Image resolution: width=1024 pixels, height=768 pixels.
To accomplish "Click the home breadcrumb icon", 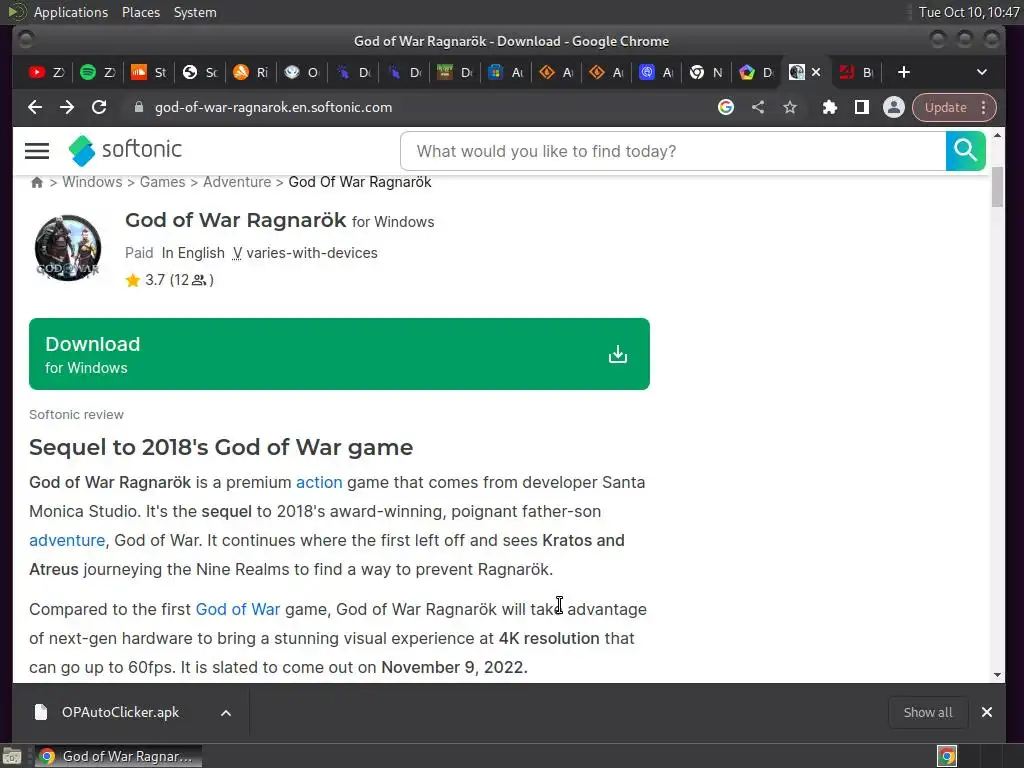I will [x=37, y=182].
